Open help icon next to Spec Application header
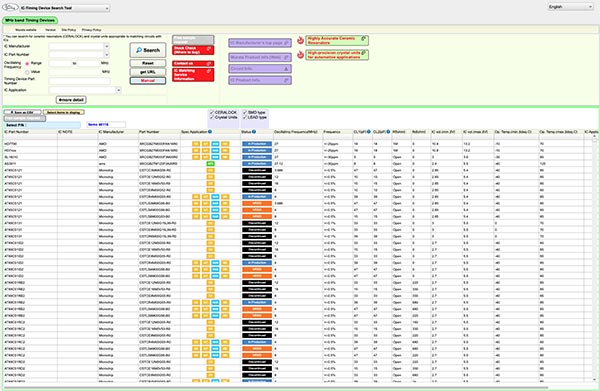This screenshot has height=391, width=600. point(210,132)
